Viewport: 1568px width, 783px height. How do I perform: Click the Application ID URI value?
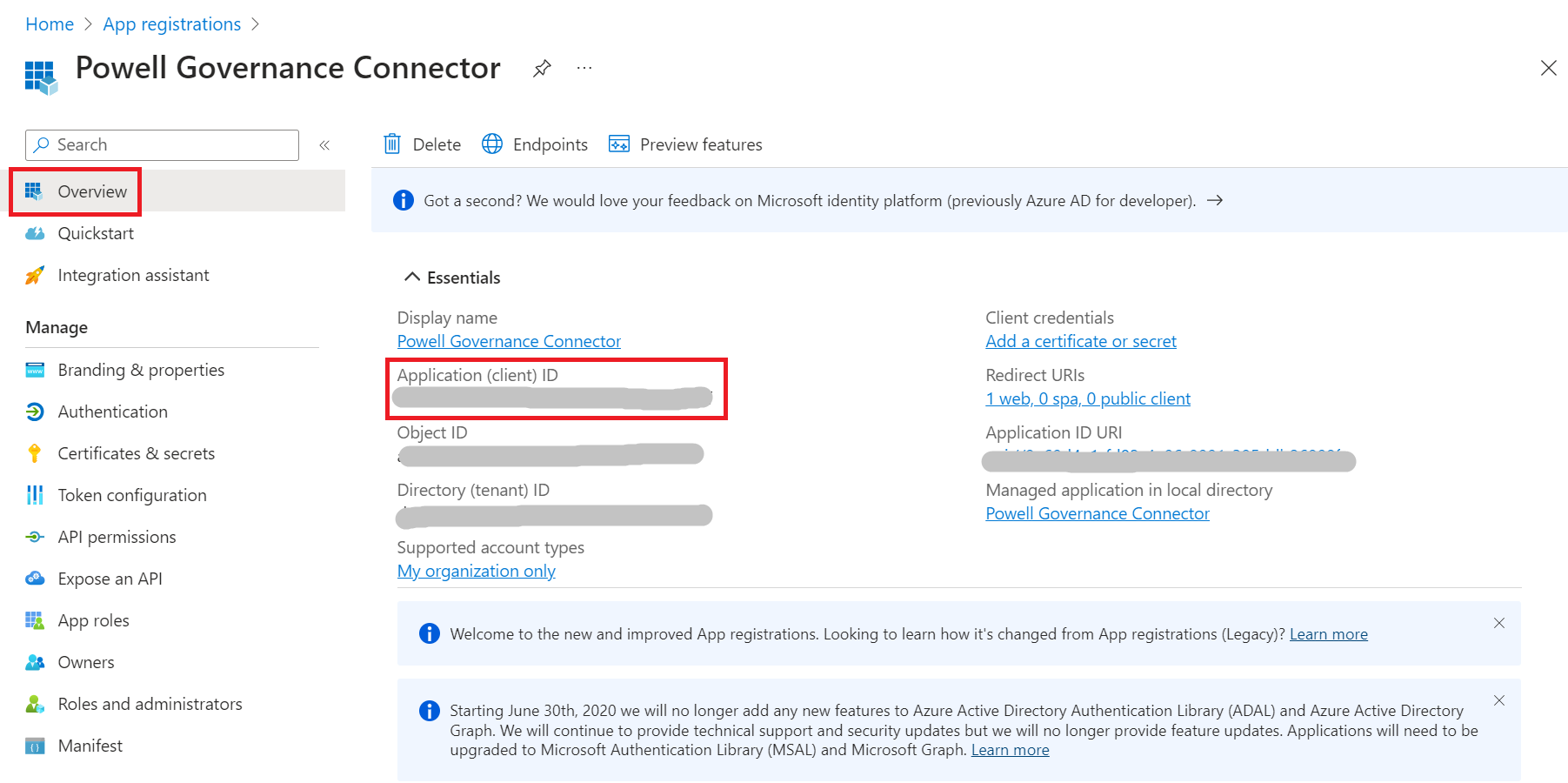click(1169, 460)
